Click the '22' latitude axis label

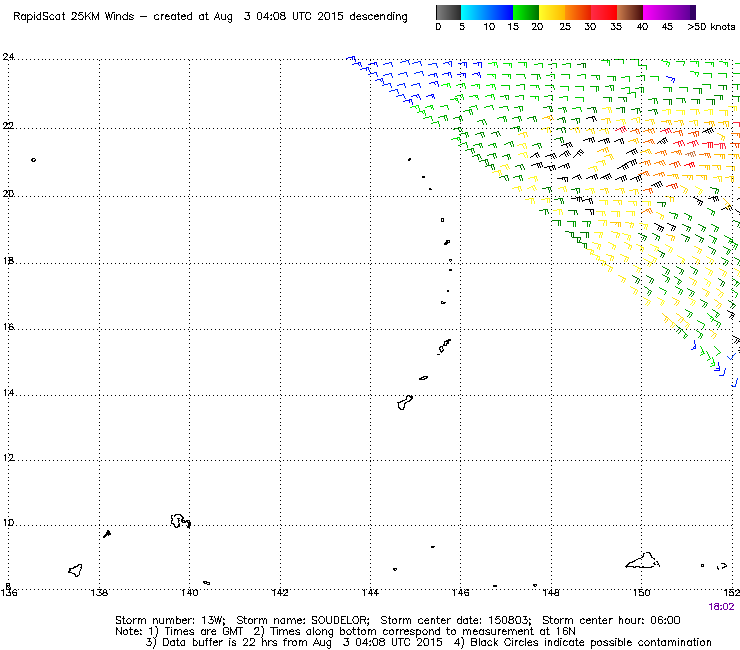(8, 126)
